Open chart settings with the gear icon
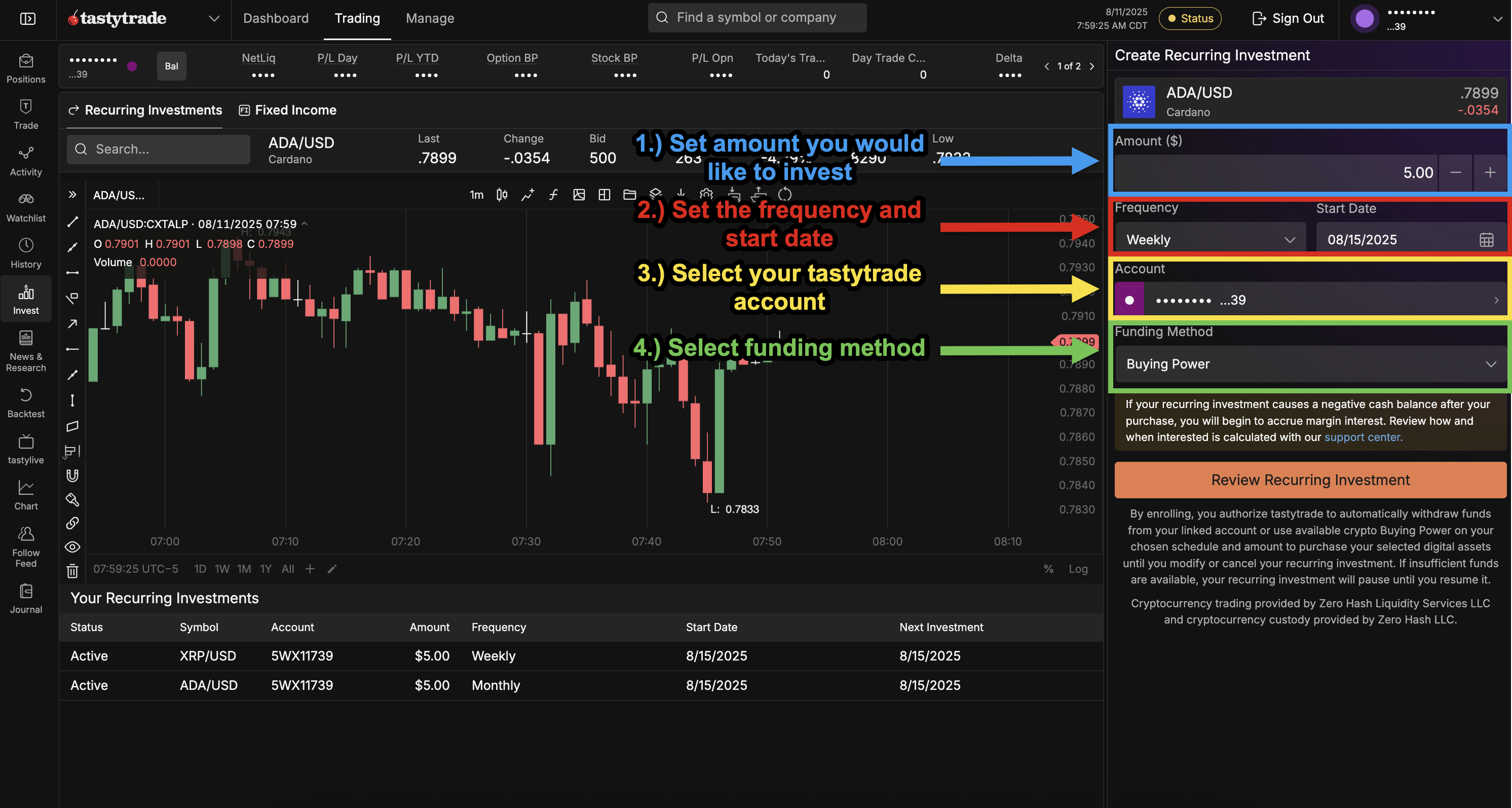This screenshot has height=808, width=1512. tap(705, 194)
